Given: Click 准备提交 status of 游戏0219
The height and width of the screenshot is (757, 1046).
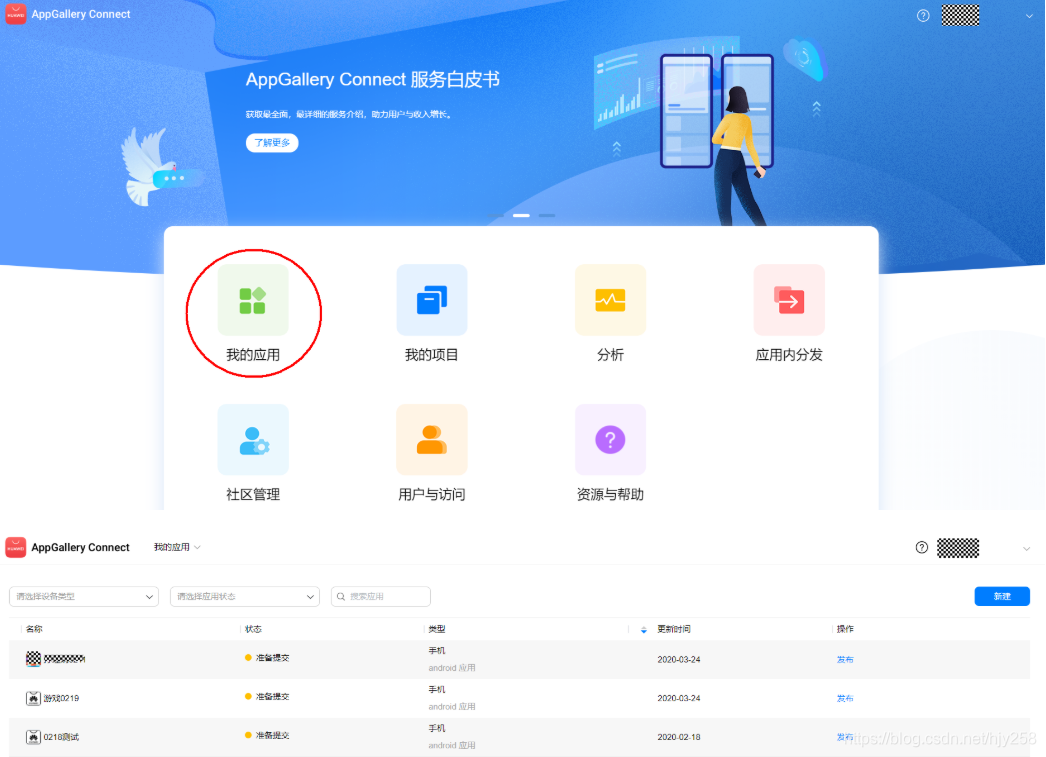Looking at the screenshot, I should coord(272,696).
